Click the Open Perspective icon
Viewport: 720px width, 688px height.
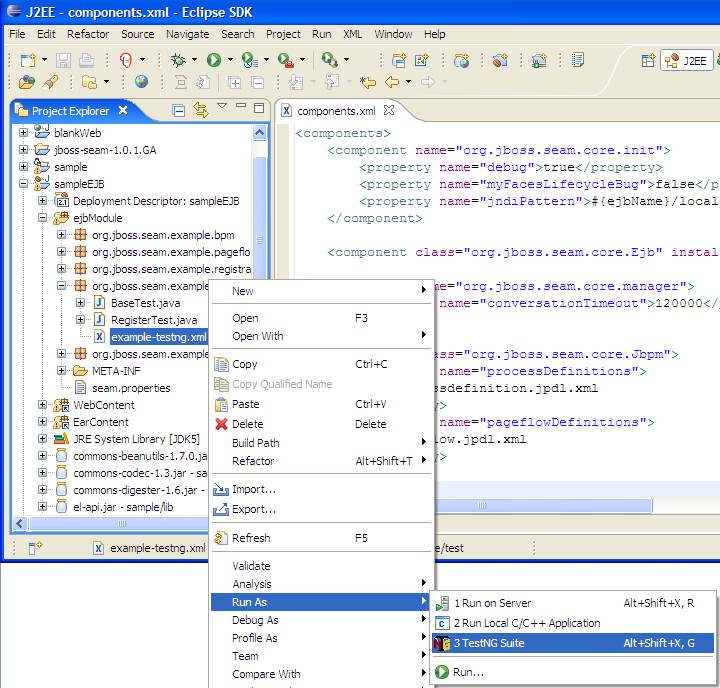click(648, 60)
